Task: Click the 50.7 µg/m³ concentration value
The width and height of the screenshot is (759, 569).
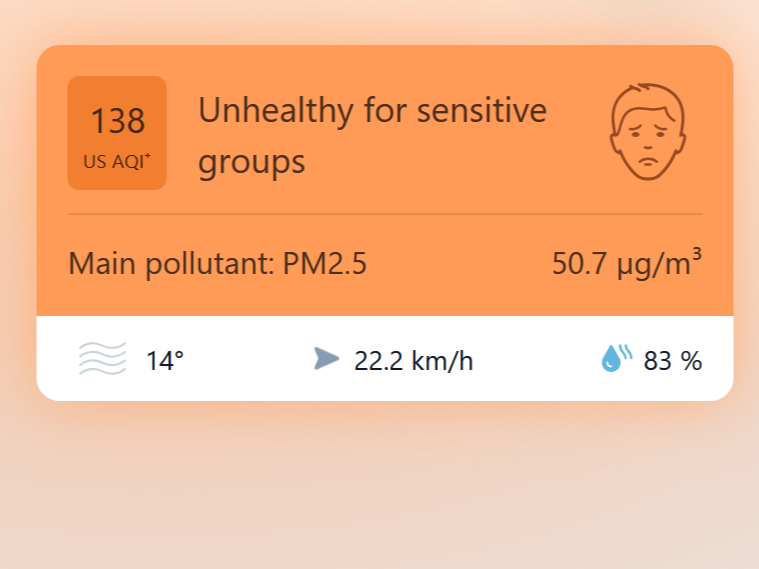Action: pos(626,265)
